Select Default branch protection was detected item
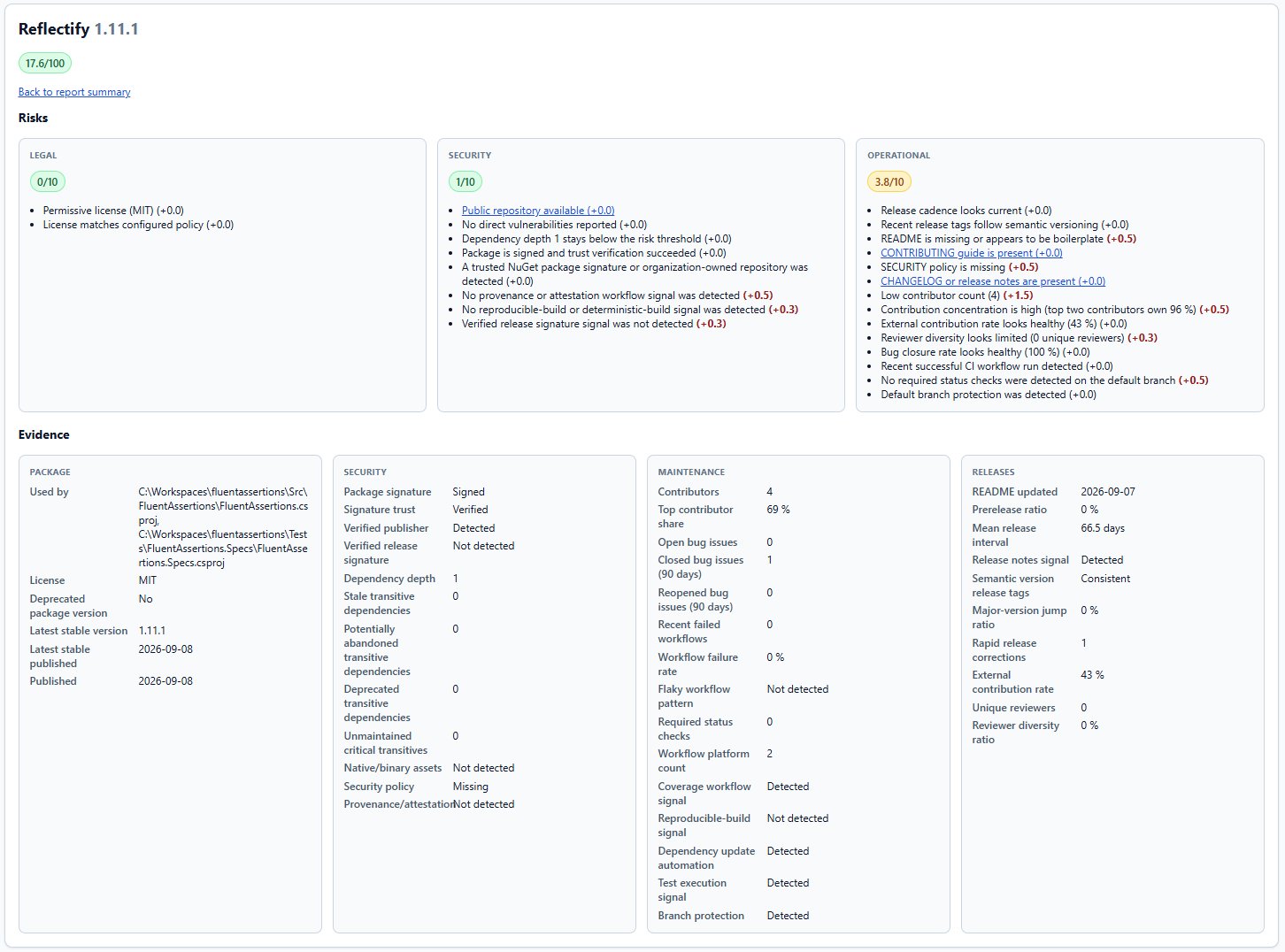The width and height of the screenshot is (1285, 952). click(989, 395)
